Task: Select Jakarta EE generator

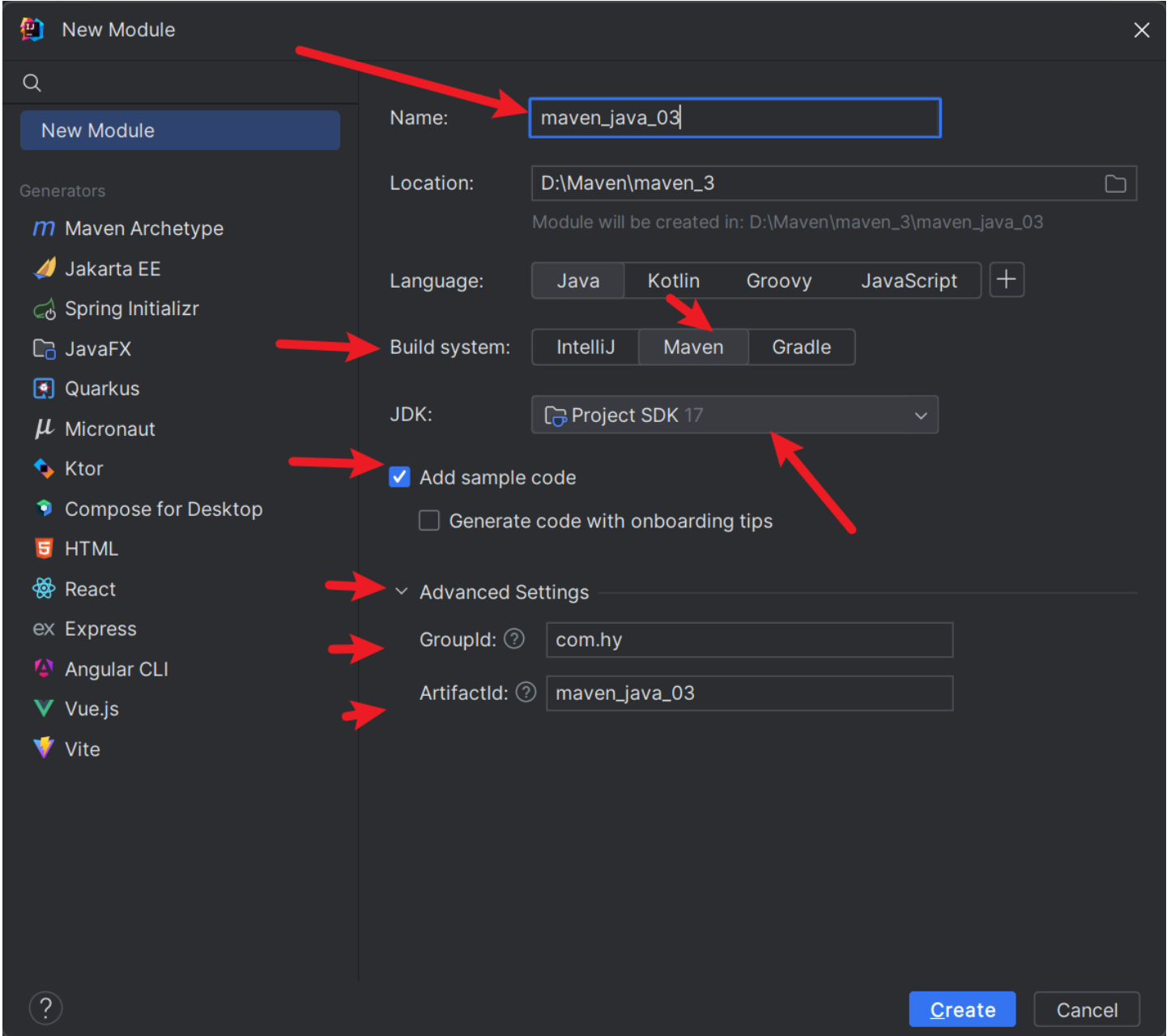Action: [113, 269]
